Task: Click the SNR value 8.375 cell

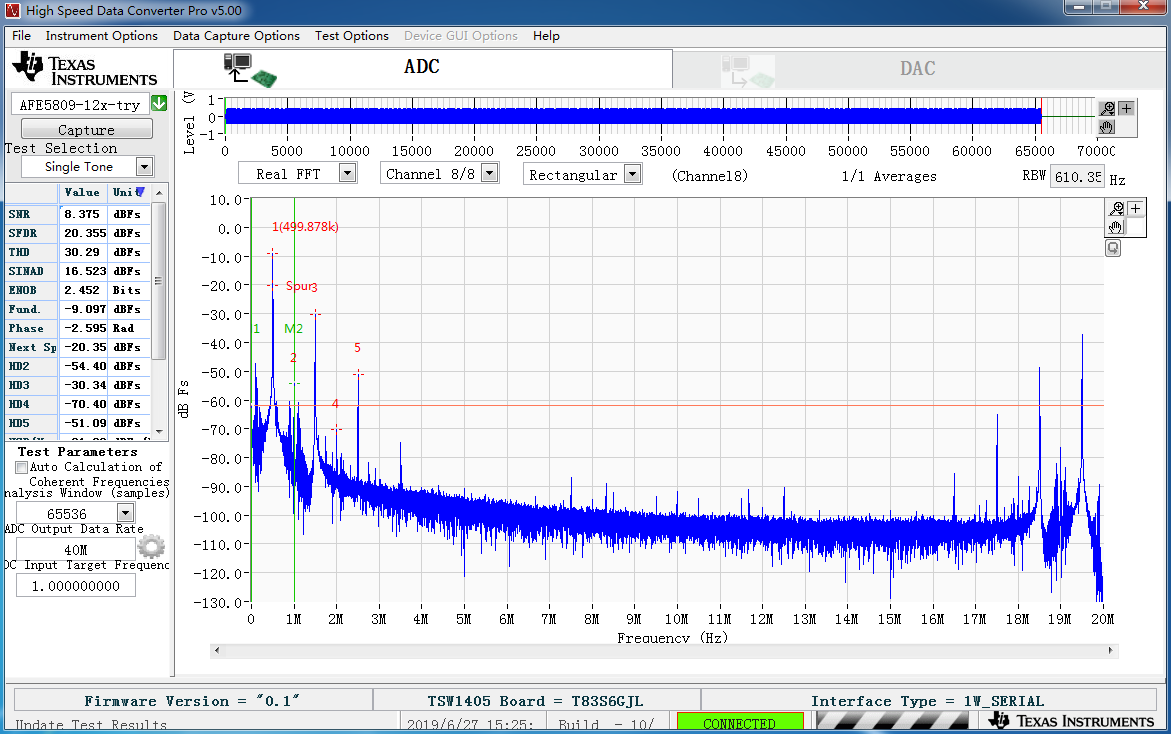Action: [x=82, y=214]
